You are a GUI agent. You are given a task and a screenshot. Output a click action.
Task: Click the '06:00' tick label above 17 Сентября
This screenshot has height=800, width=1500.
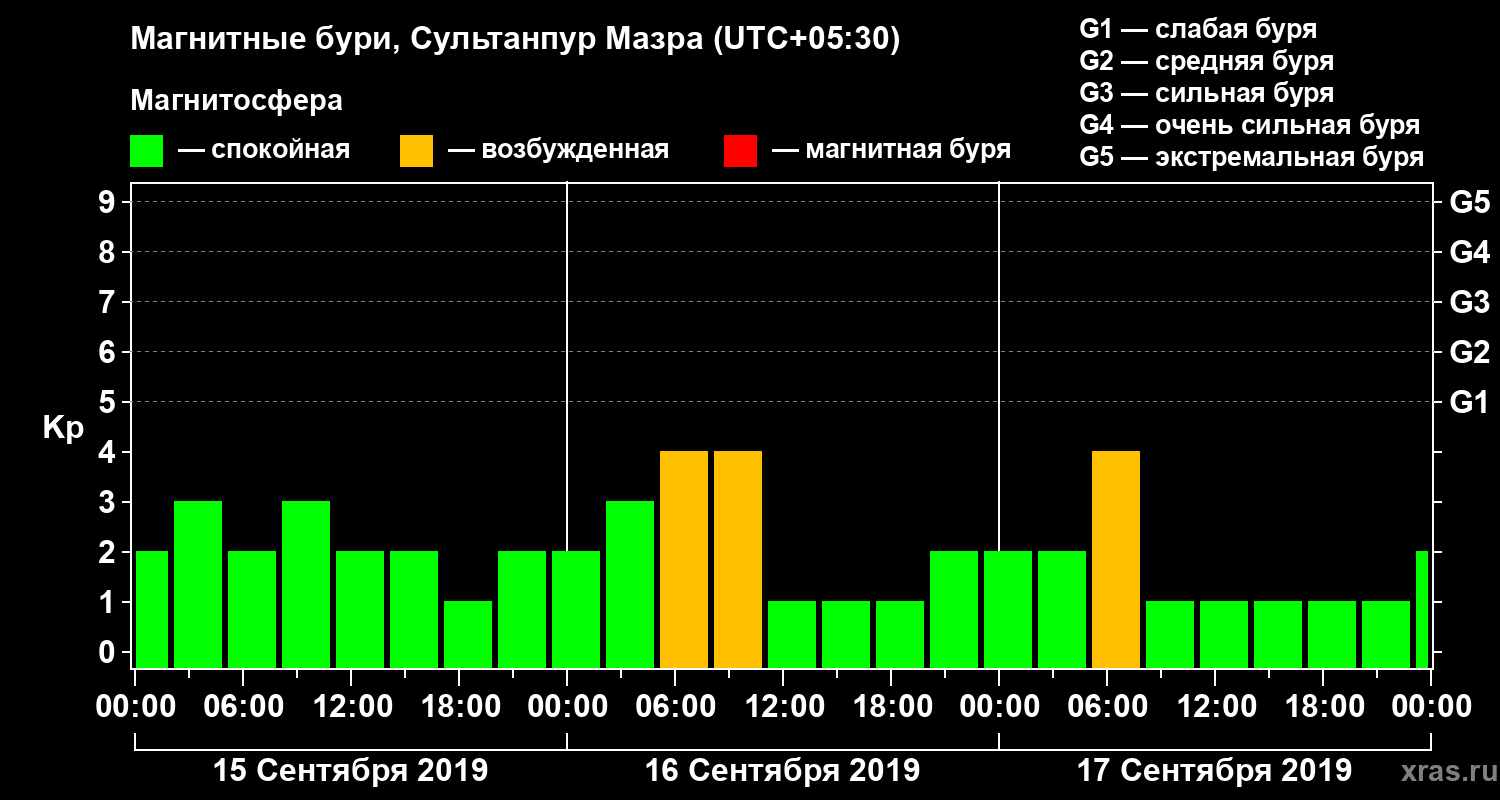(1107, 707)
